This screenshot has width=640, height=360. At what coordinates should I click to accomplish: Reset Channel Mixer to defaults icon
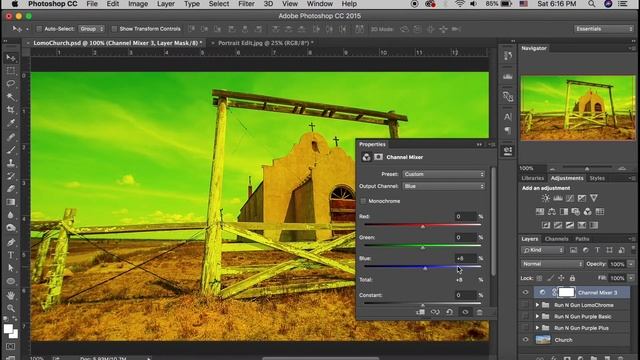(449, 312)
